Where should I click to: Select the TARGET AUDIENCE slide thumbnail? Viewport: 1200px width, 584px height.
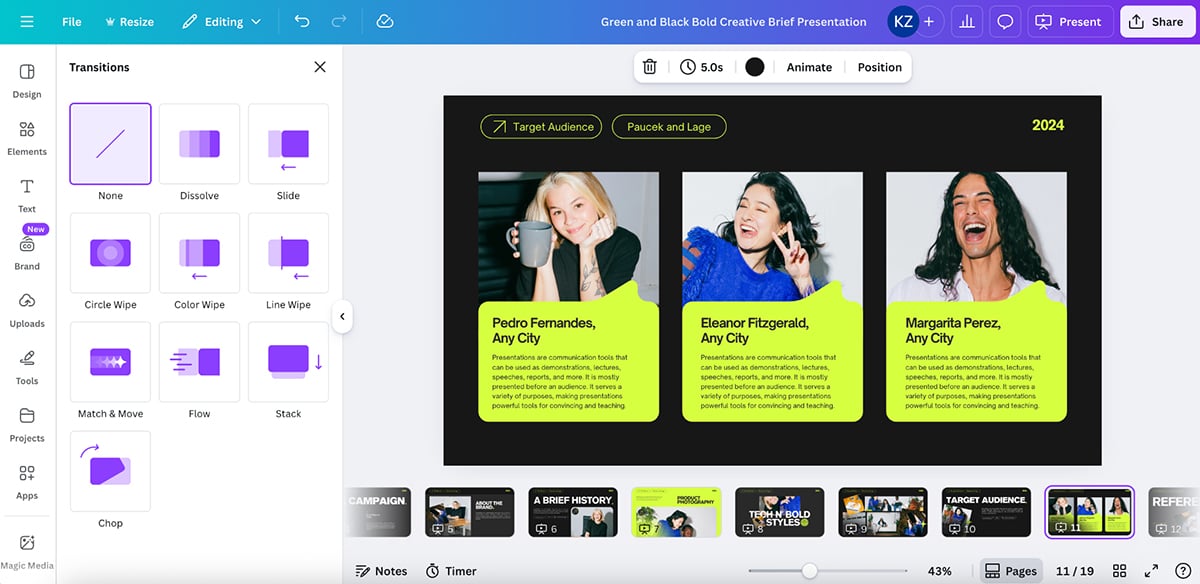pyautogui.click(x=985, y=511)
